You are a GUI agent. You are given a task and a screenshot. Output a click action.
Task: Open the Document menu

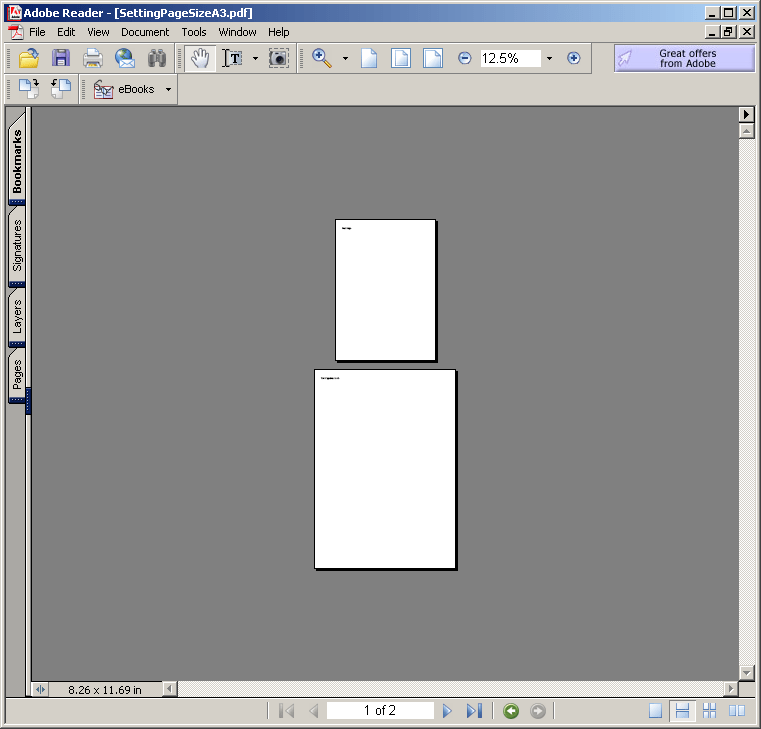[x=145, y=32]
